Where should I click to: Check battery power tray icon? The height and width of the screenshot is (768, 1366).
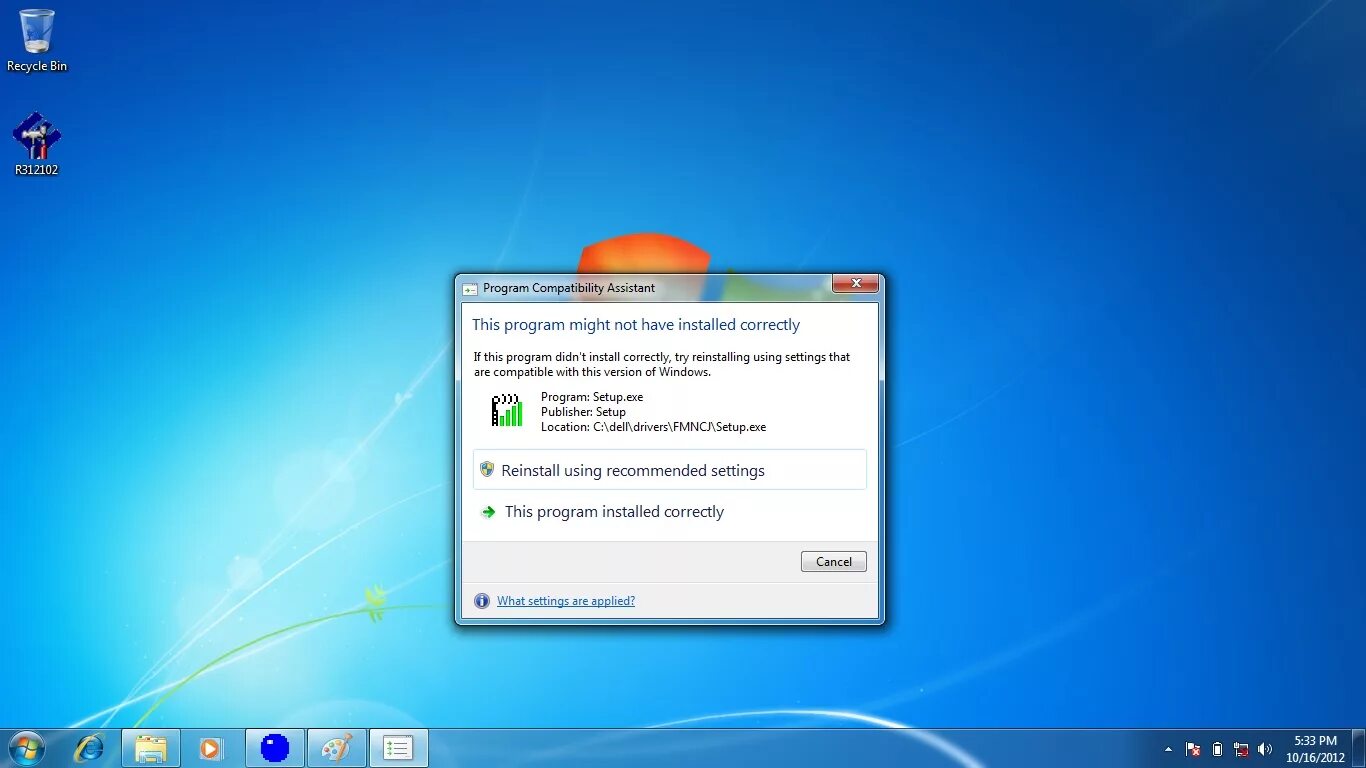pyautogui.click(x=1217, y=749)
